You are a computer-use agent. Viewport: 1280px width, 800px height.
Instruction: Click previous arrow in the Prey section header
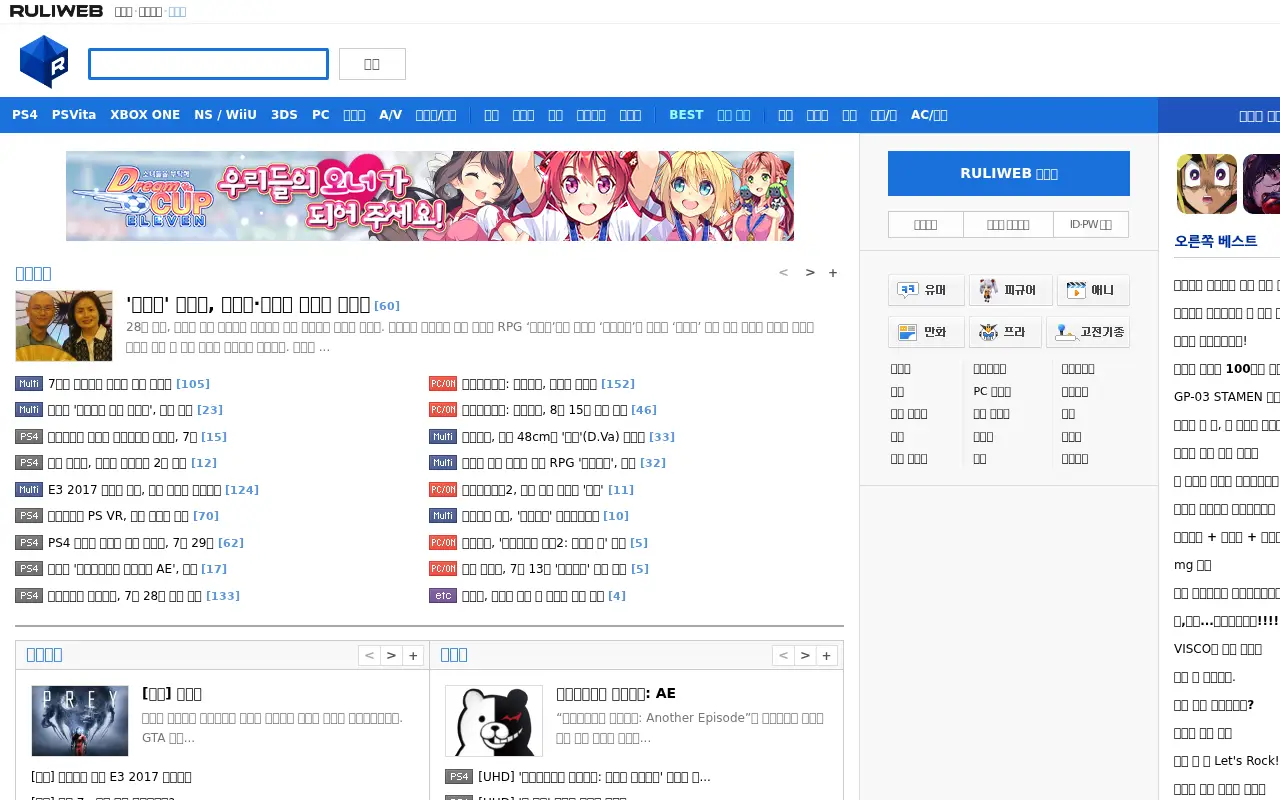pos(369,656)
